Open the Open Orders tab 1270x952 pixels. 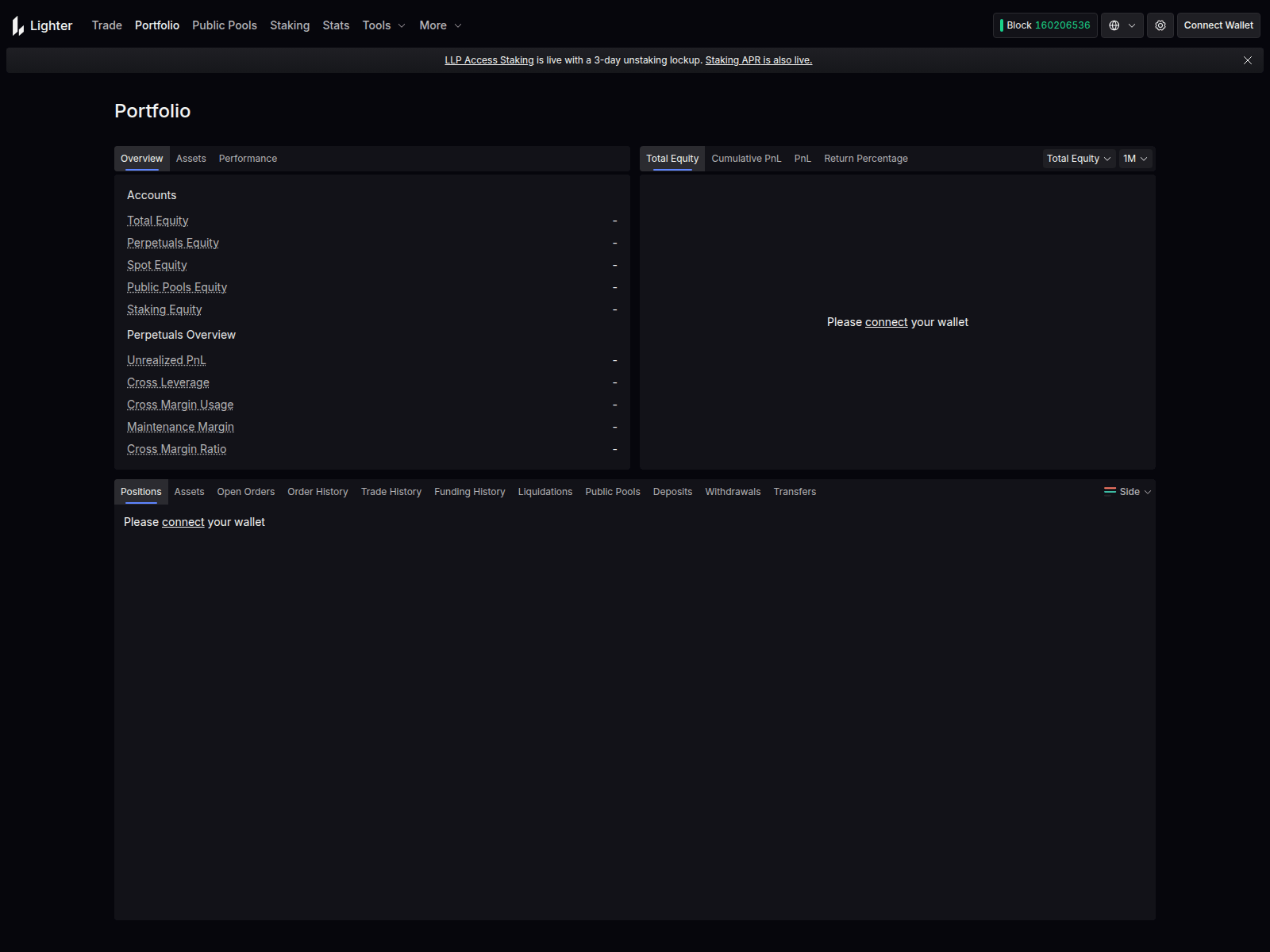(246, 492)
